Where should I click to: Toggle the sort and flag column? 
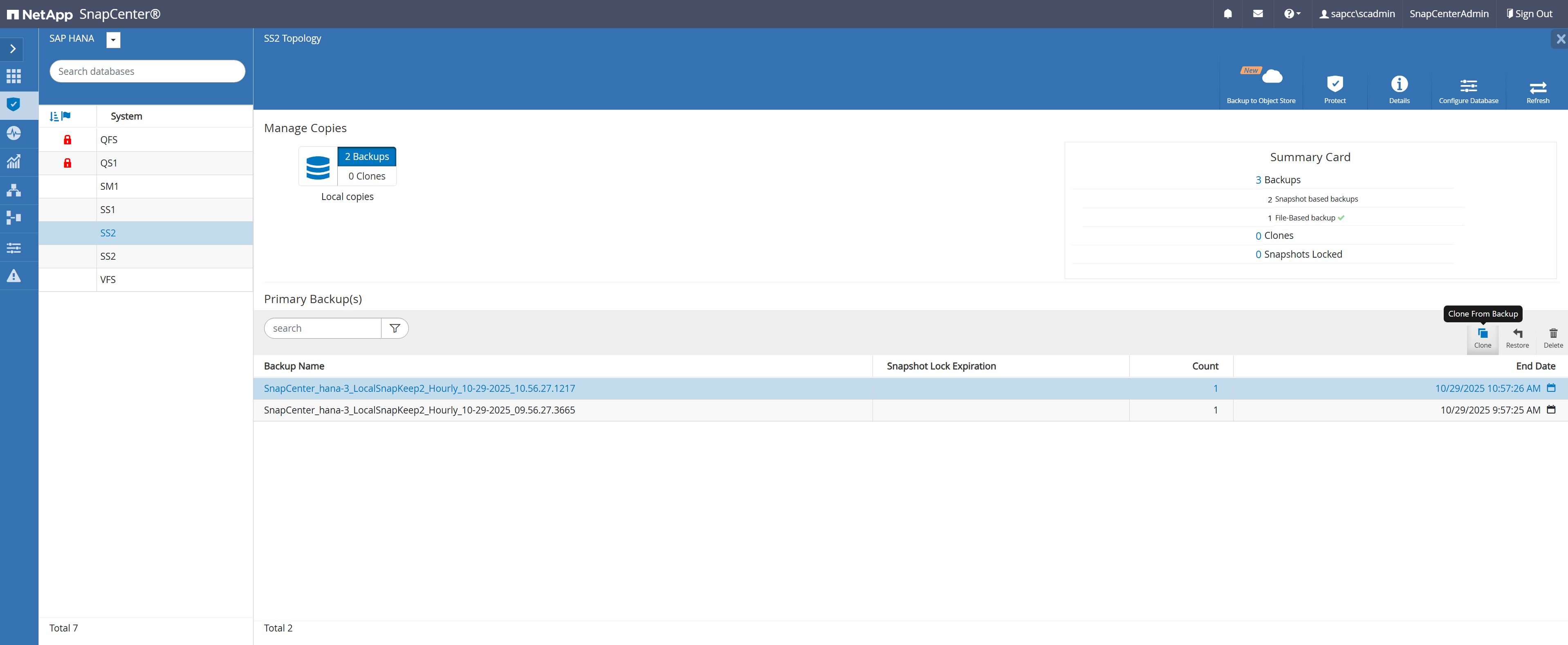point(60,116)
